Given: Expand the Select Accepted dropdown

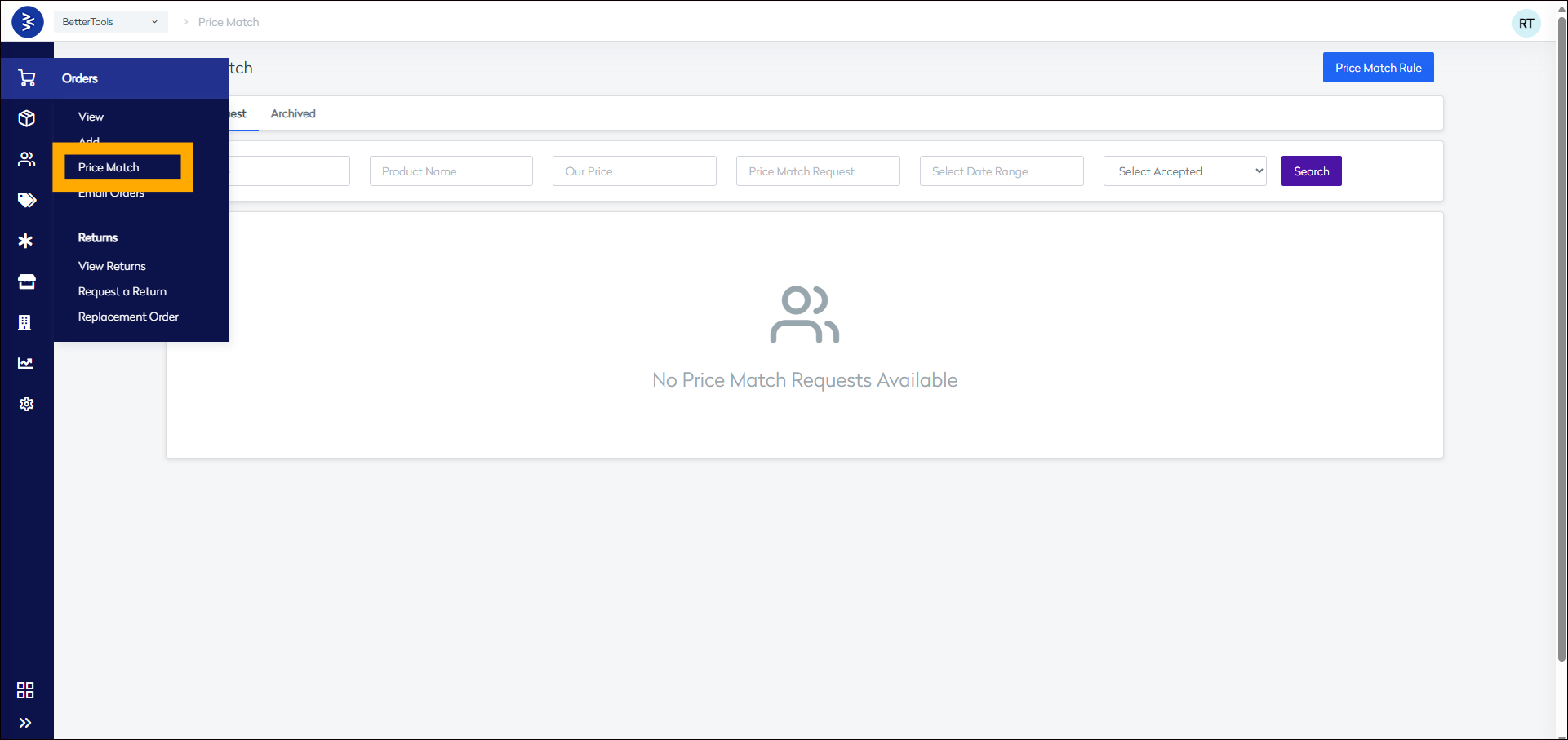Looking at the screenshot, I should (1184, 171).
